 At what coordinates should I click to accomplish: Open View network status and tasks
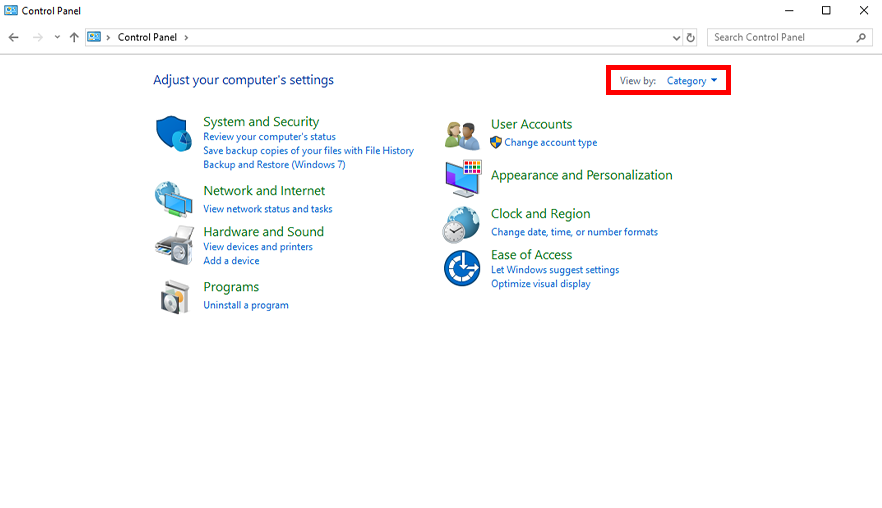(267, 209)
